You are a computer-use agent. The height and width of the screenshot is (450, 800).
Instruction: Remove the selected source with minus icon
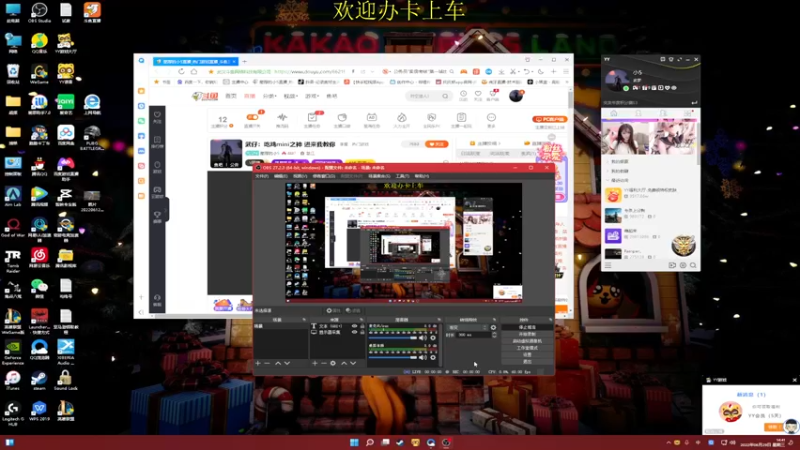(x=323, y=363)
